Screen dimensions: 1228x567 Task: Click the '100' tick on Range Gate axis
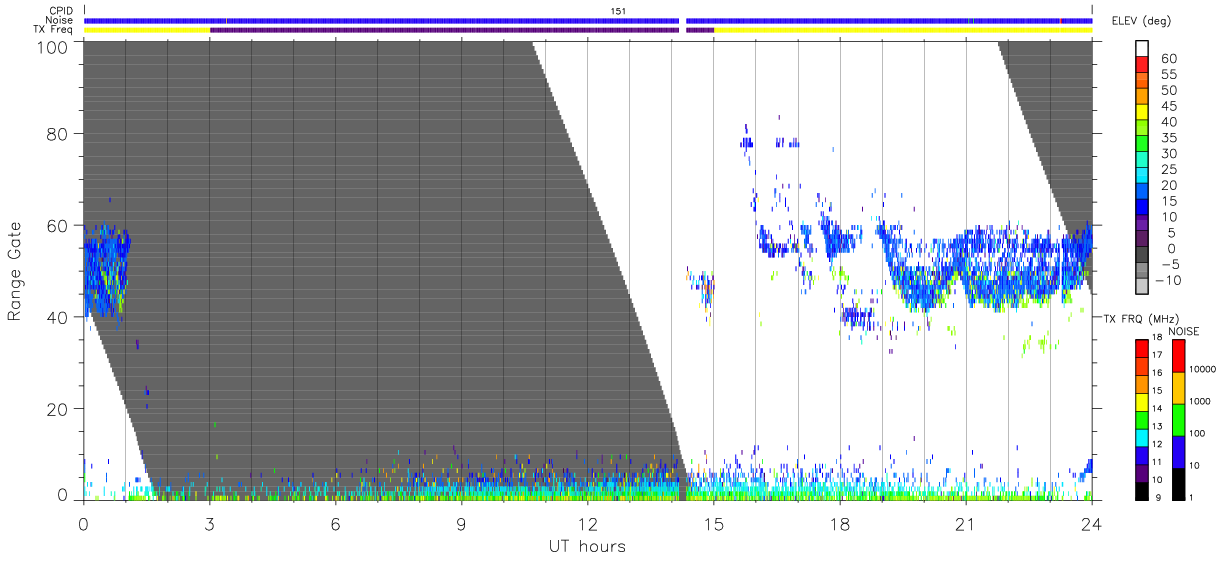53,47
